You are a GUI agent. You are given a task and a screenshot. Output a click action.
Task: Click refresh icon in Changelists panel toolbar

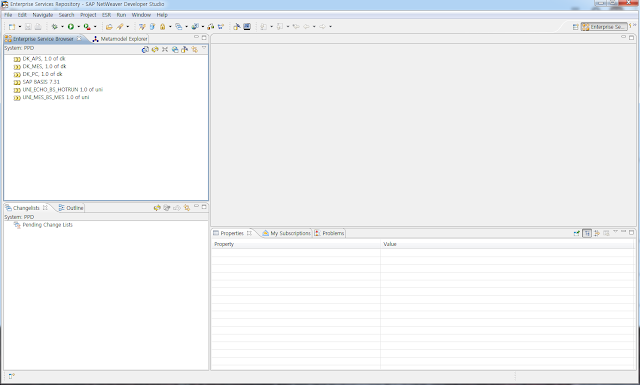(157, 208)
